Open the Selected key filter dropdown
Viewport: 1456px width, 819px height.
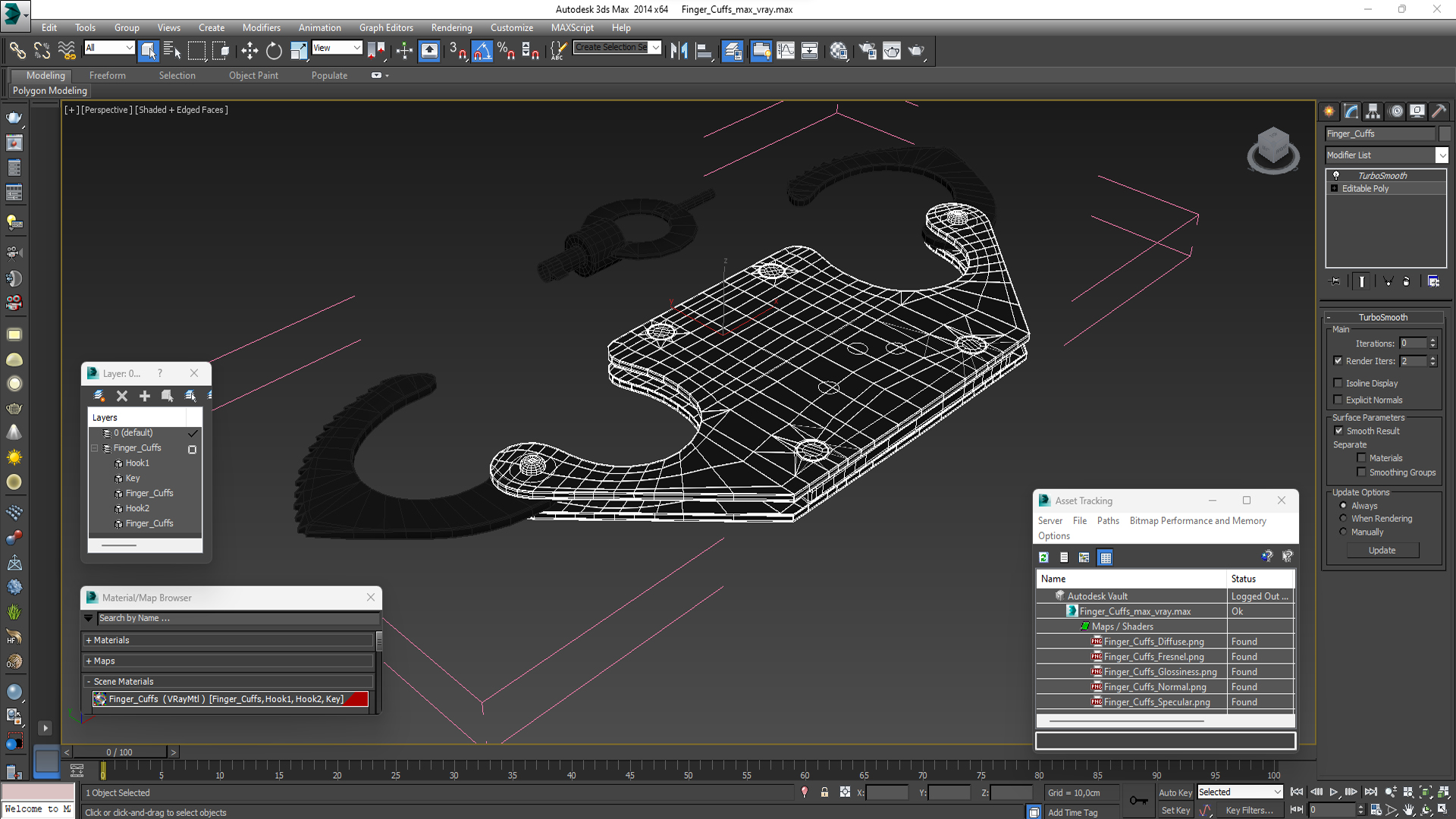point(1240,792)
